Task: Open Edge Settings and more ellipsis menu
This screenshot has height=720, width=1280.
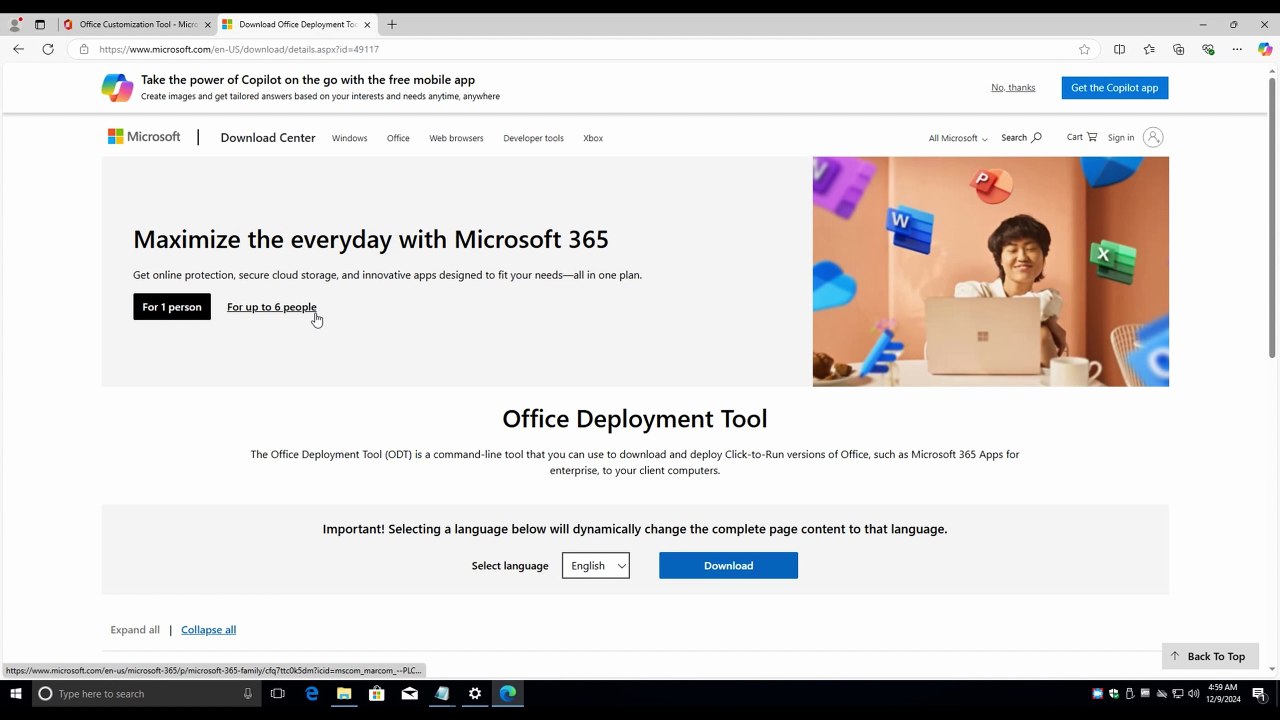Action: click(x=1237, y=49)
